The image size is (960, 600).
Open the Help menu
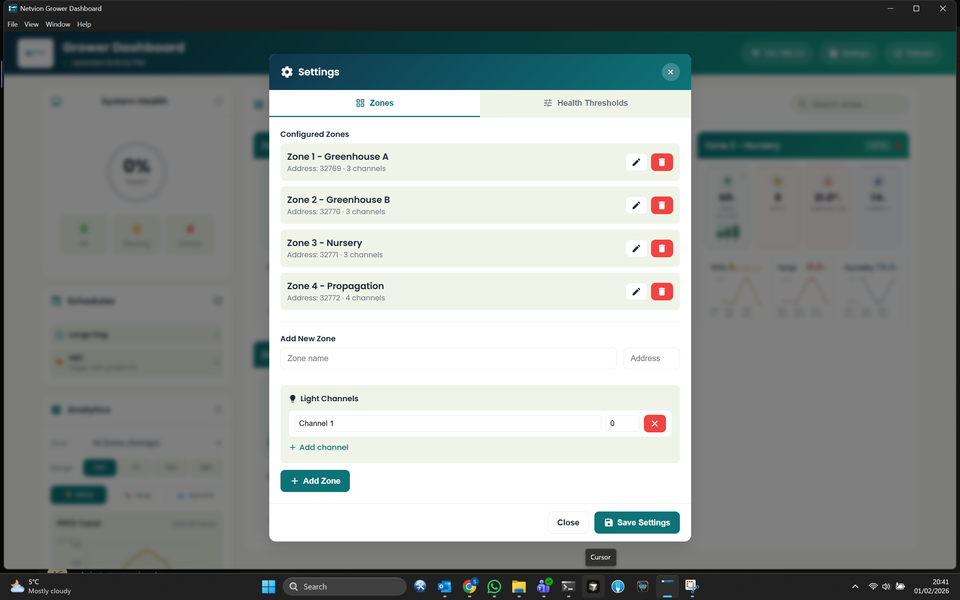84,24
